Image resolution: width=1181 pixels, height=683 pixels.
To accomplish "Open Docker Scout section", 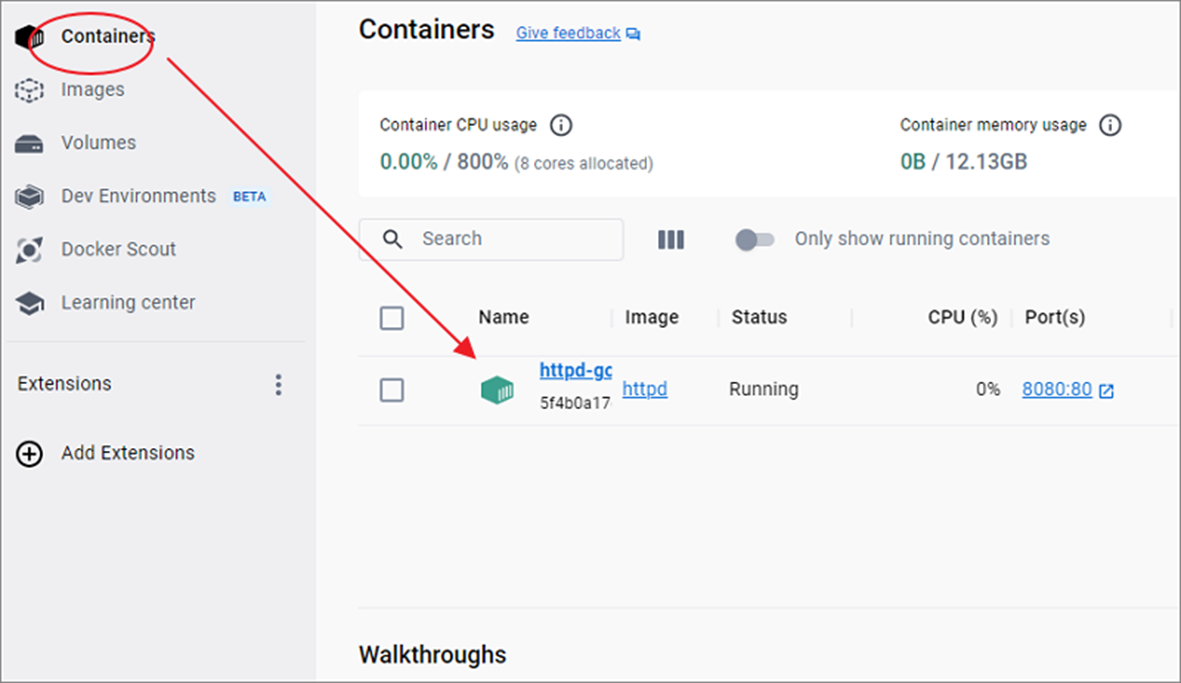I will click(x=118, y=249).
